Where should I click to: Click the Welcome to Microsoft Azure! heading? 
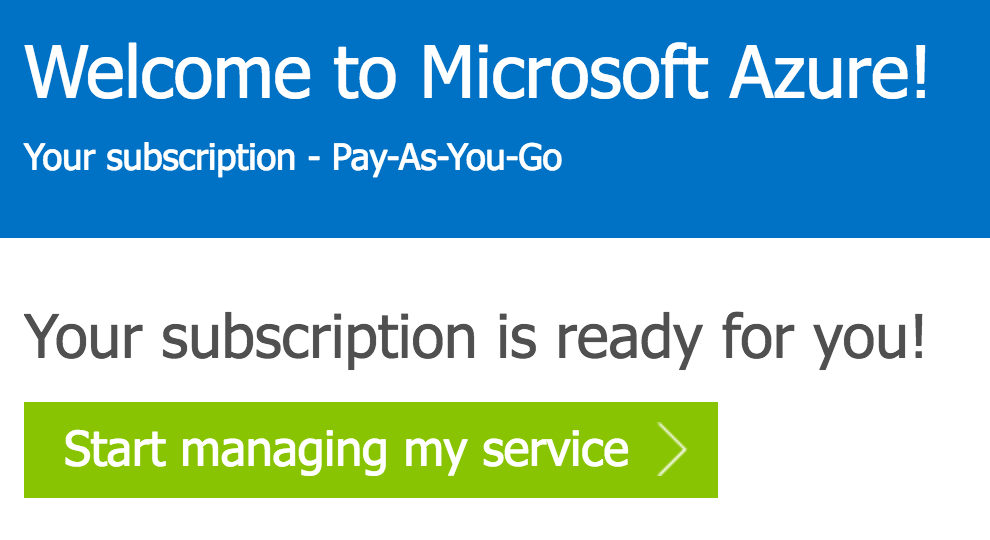pyautogui.click(x=476, y=71)
